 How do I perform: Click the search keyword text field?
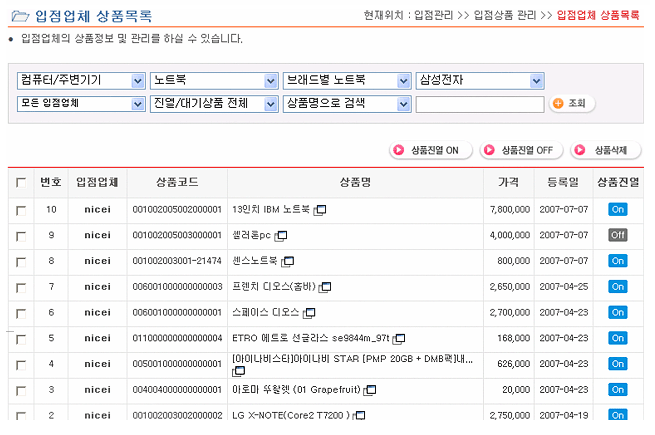point(478,103)
